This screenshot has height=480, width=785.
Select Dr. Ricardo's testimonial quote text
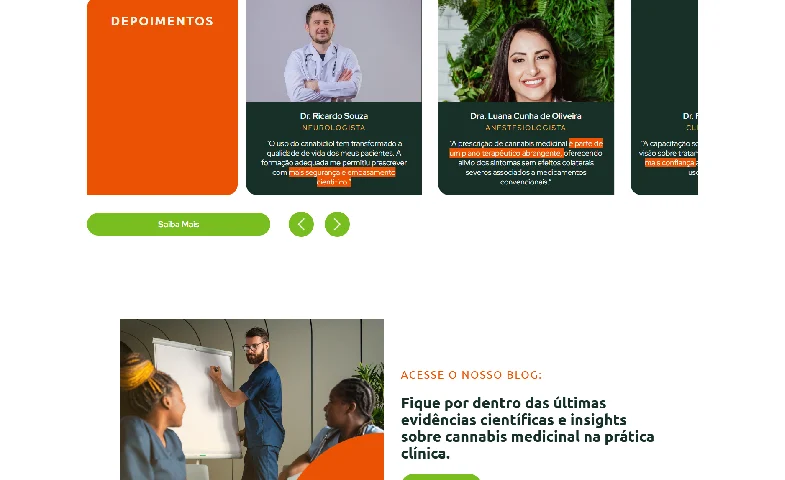334,163
